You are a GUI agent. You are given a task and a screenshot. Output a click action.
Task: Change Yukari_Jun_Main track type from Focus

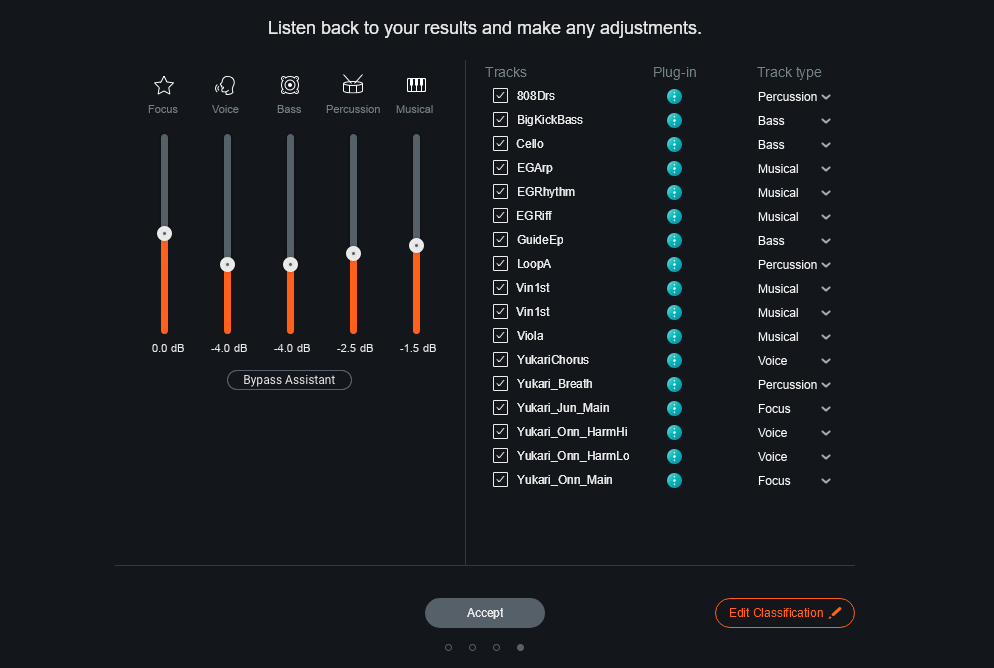point(794,409)
